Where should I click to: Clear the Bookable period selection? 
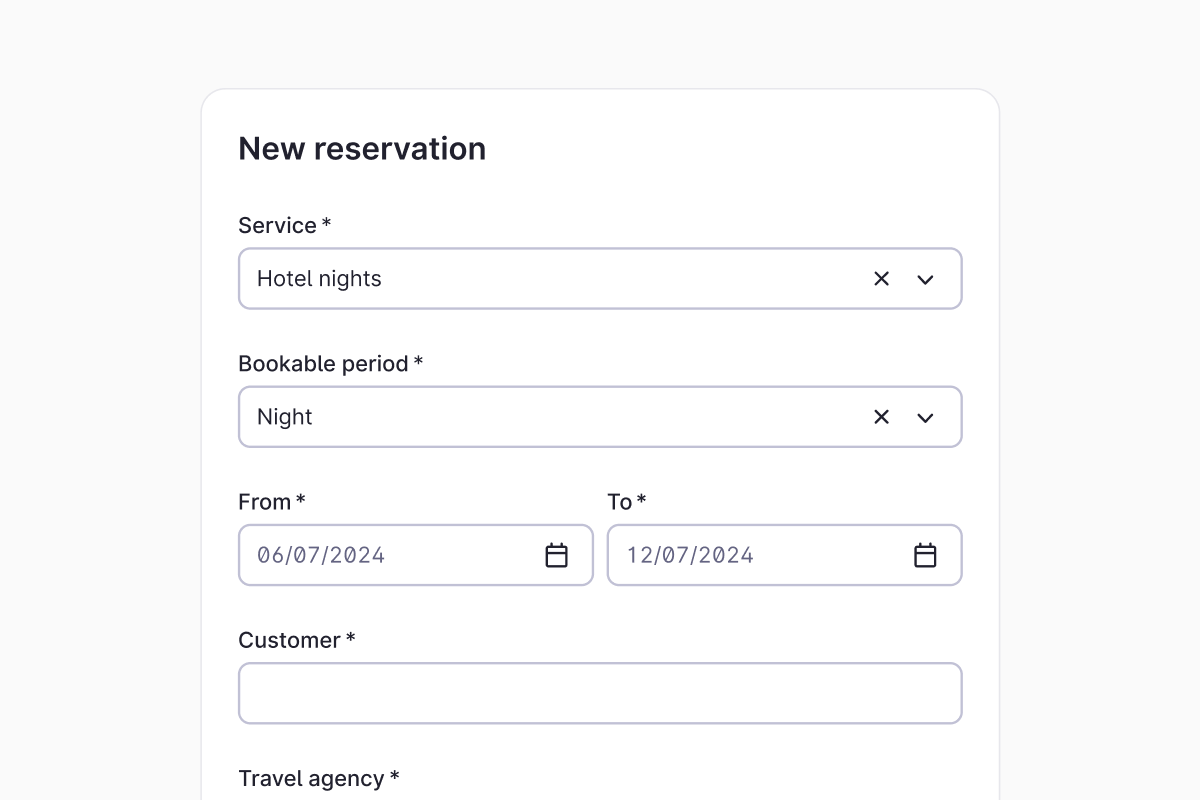881,417
